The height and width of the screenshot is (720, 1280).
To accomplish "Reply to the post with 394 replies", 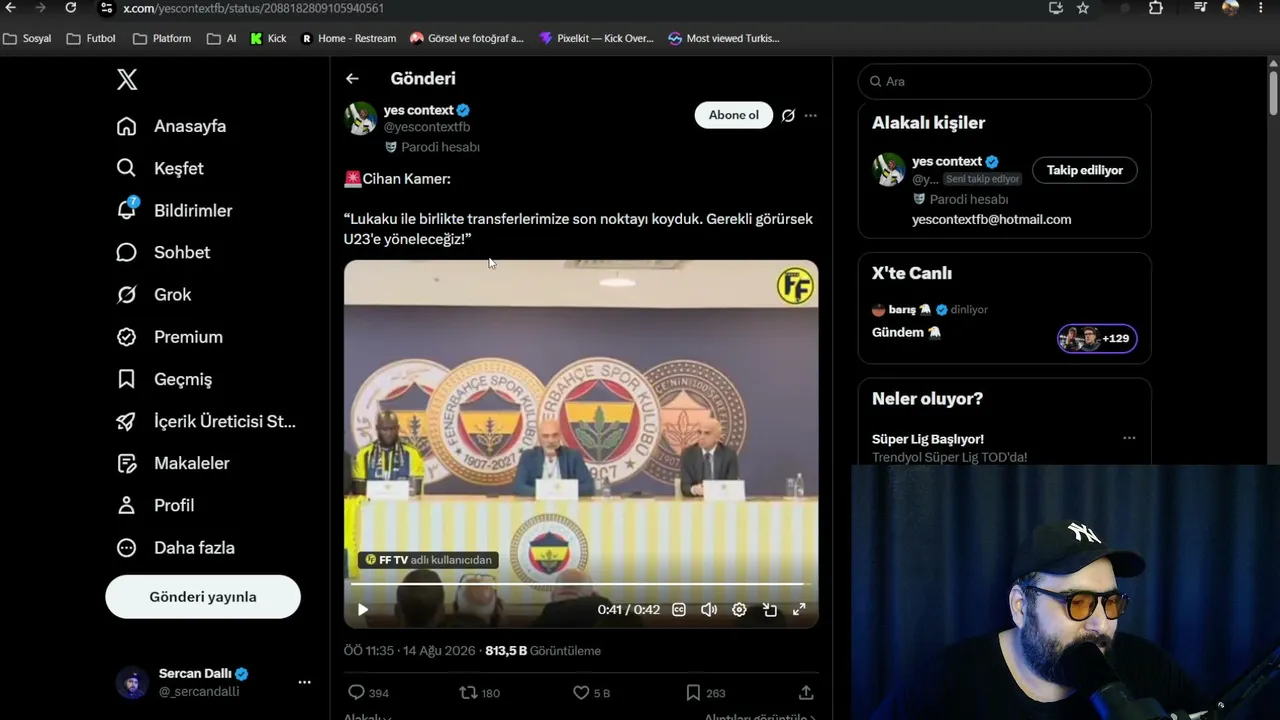I will pyautogui.click(x=368, y=692).
